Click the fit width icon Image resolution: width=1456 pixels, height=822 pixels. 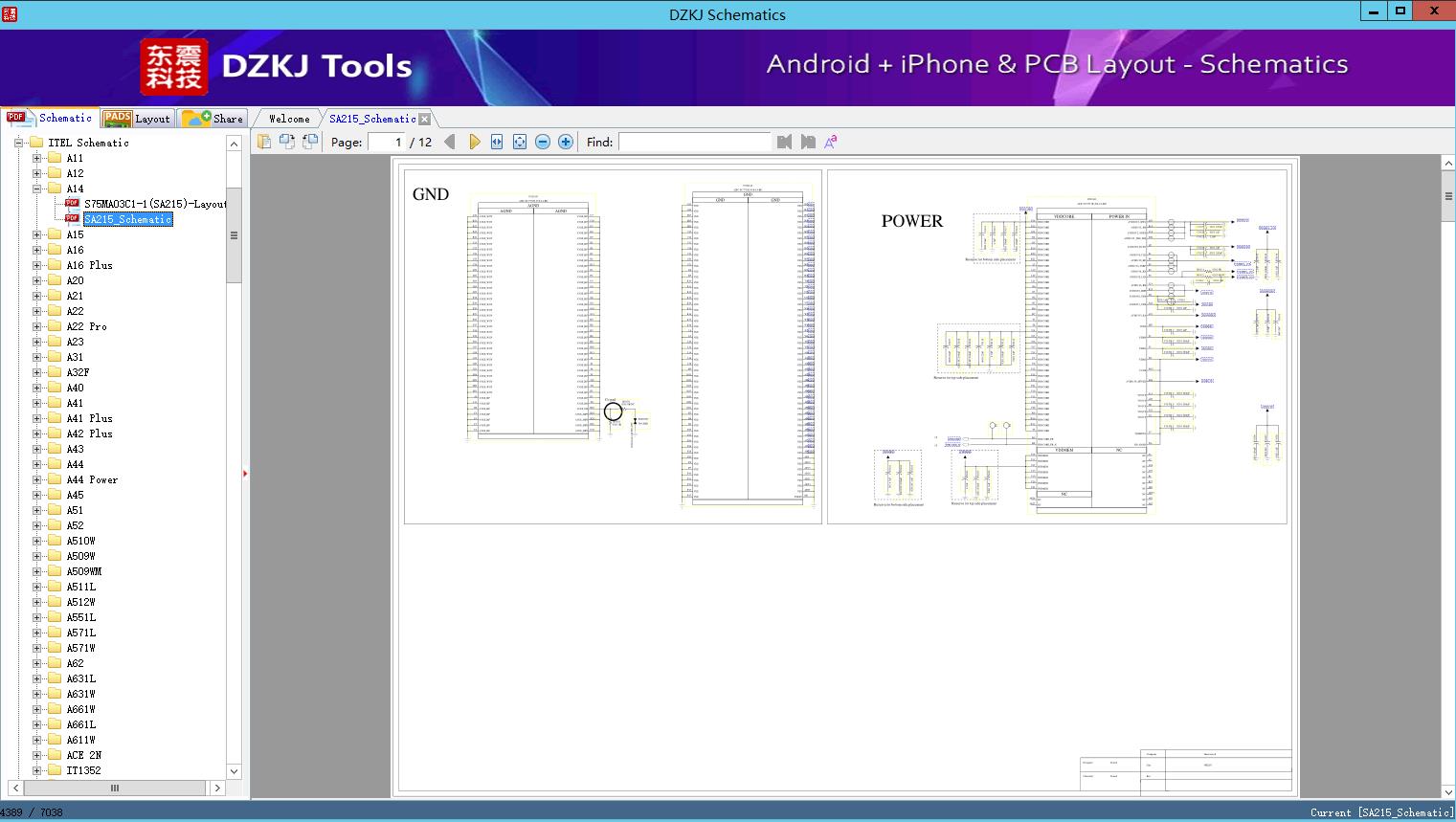(497, 142)
